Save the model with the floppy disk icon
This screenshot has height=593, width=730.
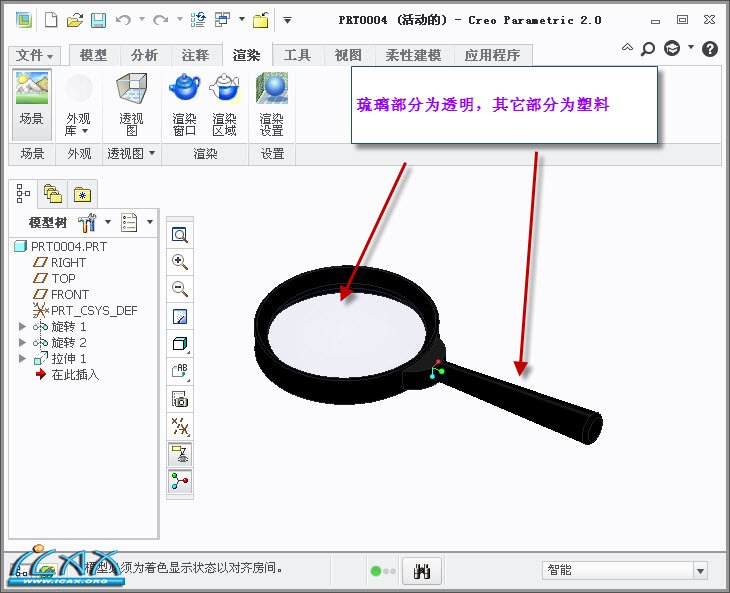98,20
